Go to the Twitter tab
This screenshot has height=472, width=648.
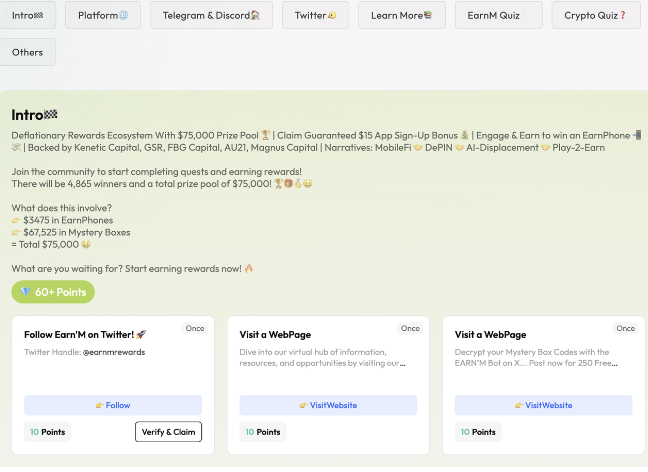315,15
